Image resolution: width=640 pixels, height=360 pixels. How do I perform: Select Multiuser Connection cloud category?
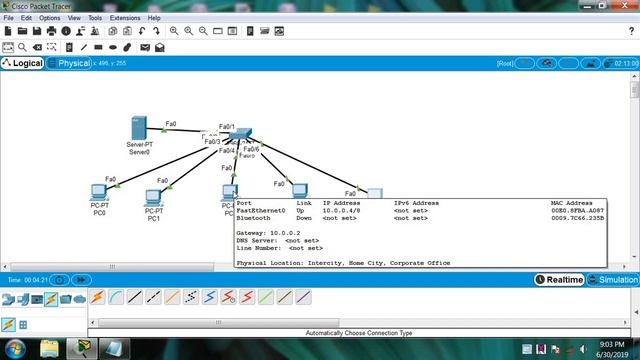[x=80, y=300]
